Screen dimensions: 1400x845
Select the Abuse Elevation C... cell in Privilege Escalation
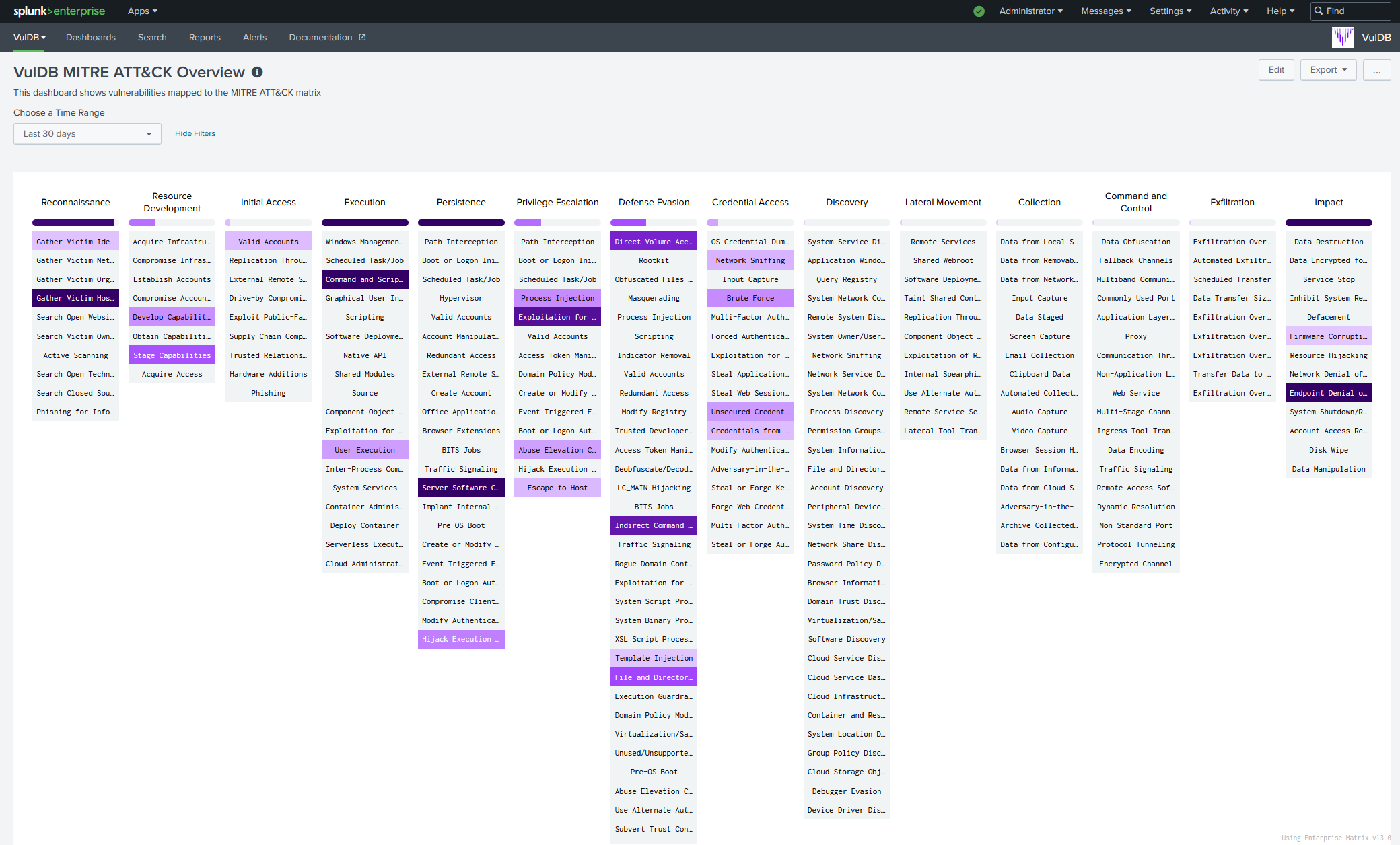[x=557, y=450]
